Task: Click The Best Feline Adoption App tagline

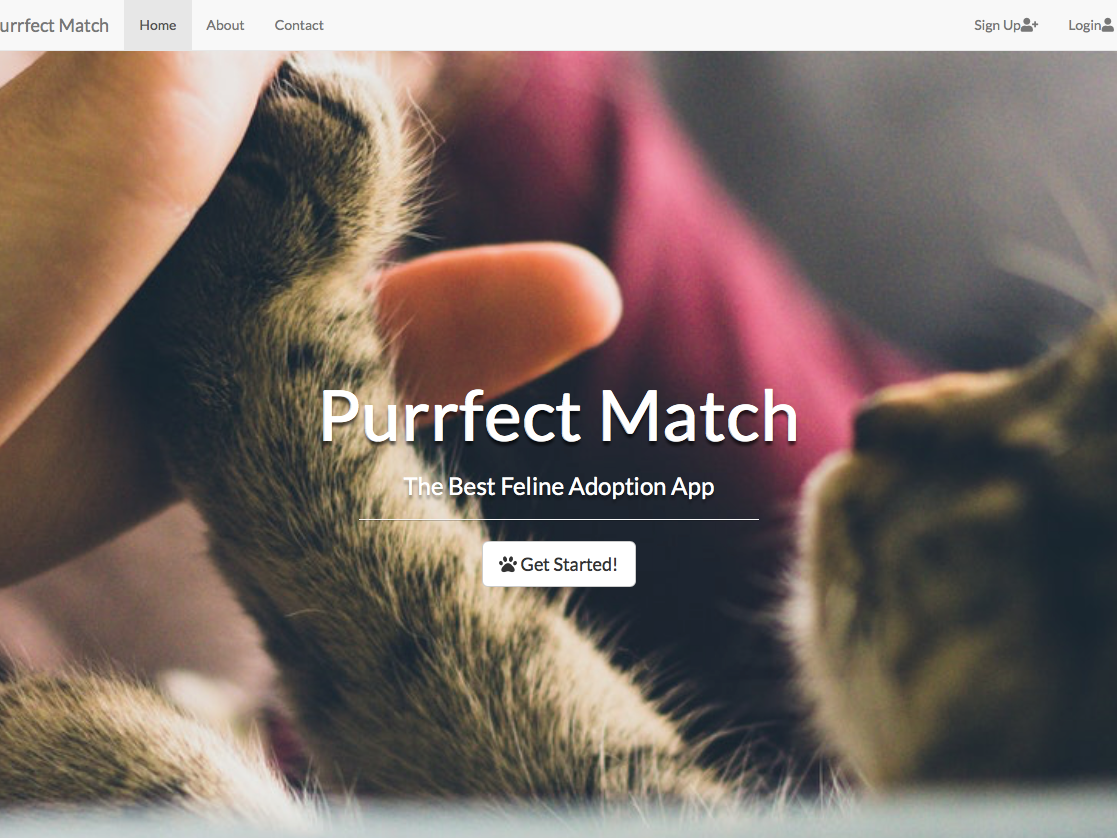Action: tap(559, 487)
